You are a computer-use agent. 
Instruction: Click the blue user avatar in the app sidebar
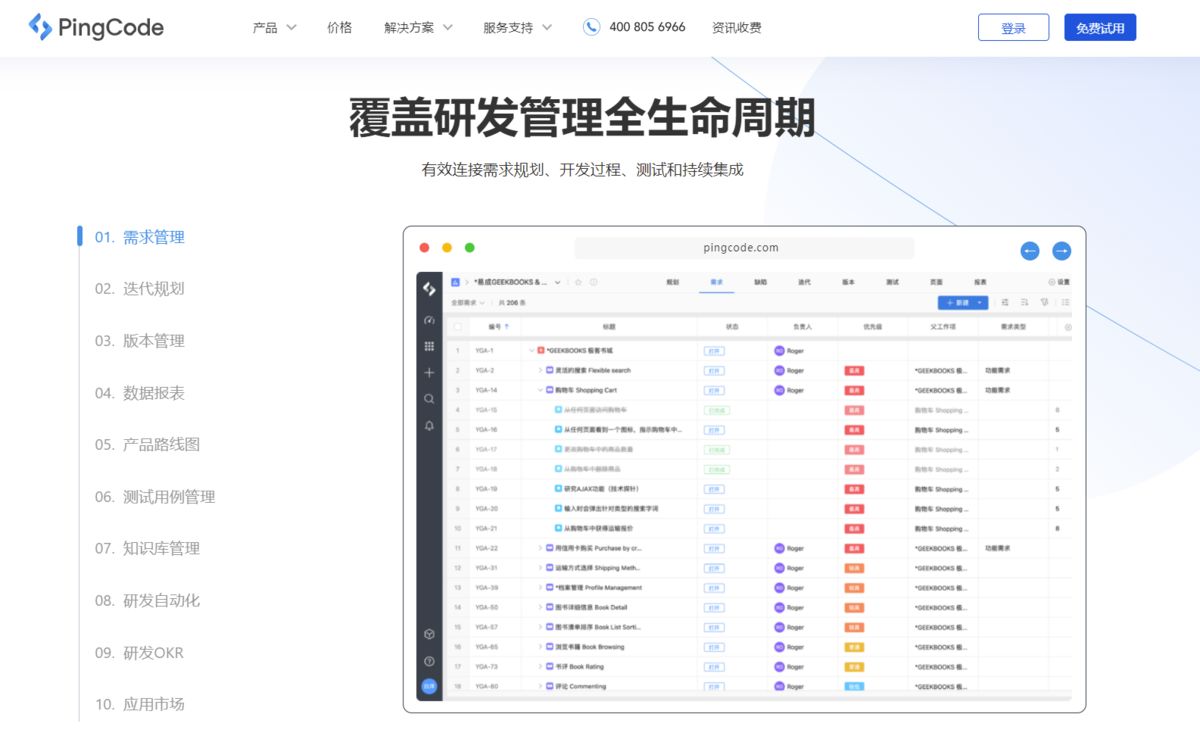click(x=429, y=686)
